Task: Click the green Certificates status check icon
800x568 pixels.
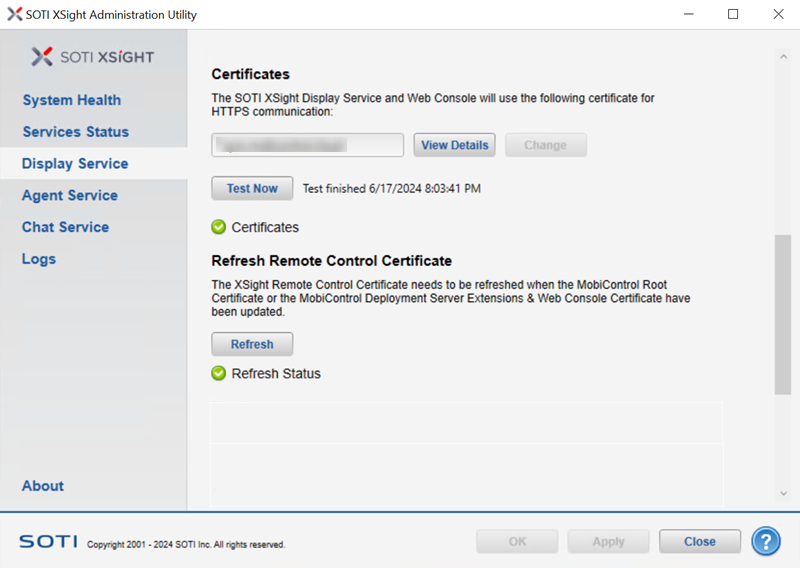Action: tap(219, 227)
